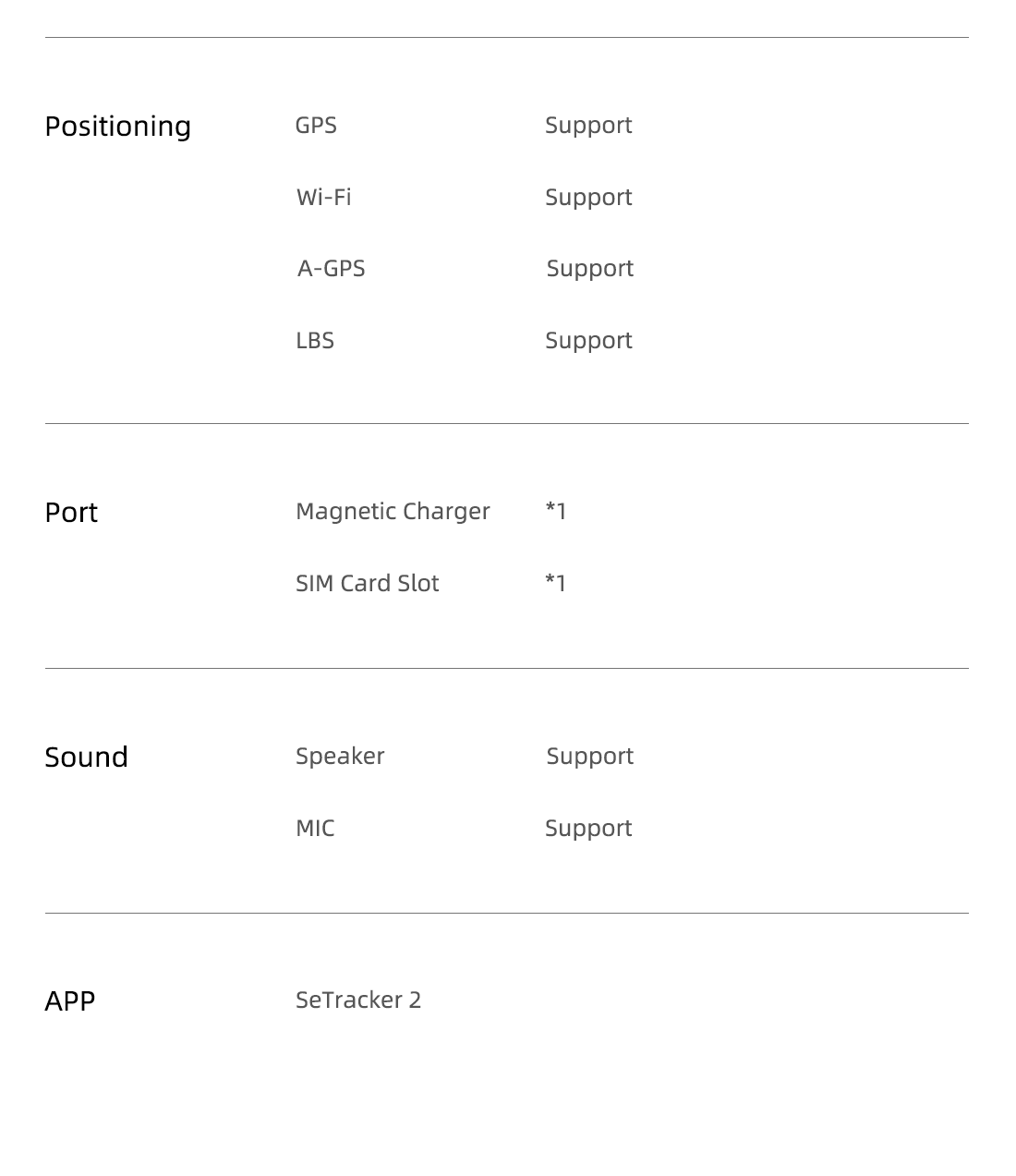Click the SIM Card Slot label
Screen dimensions: 1016x1176
pyautogui.click(x=368, y=583)
